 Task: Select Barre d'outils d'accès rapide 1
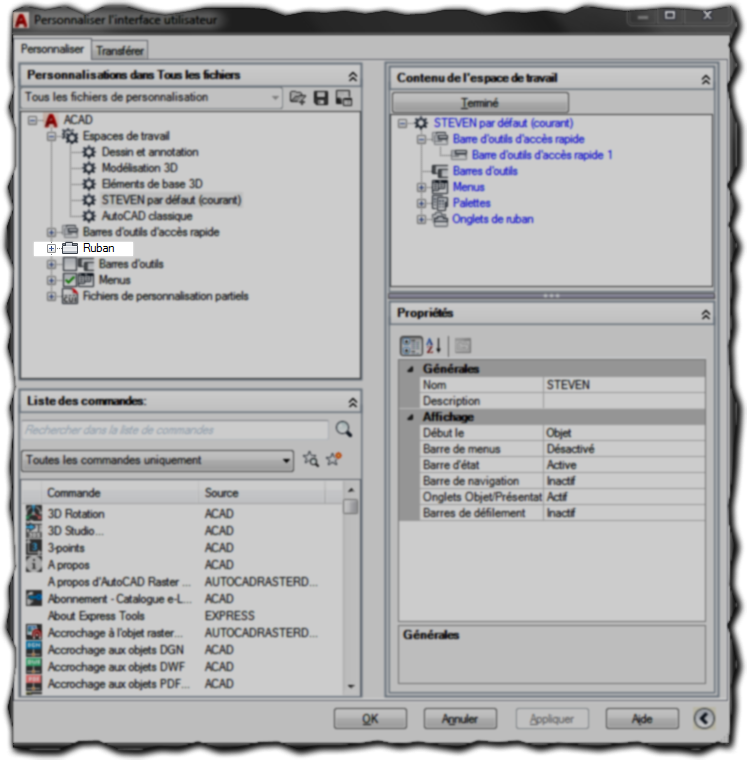(x=542, y=155)
